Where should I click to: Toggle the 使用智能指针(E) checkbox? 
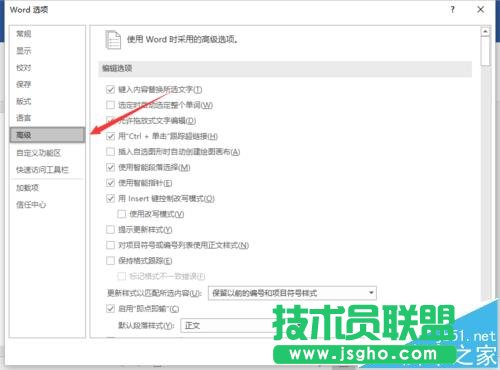(x=110, y=183)
